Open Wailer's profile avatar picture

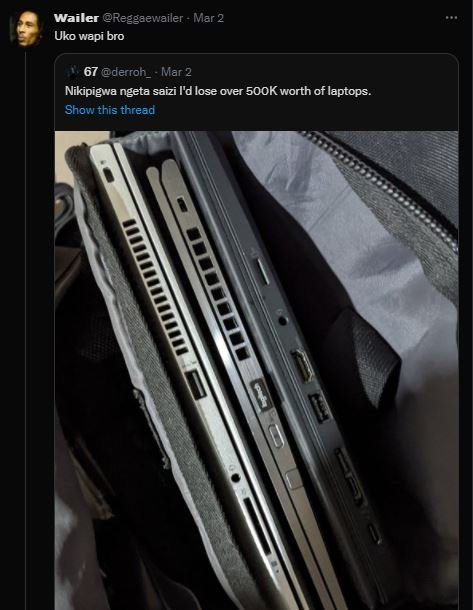pos(26,29)
